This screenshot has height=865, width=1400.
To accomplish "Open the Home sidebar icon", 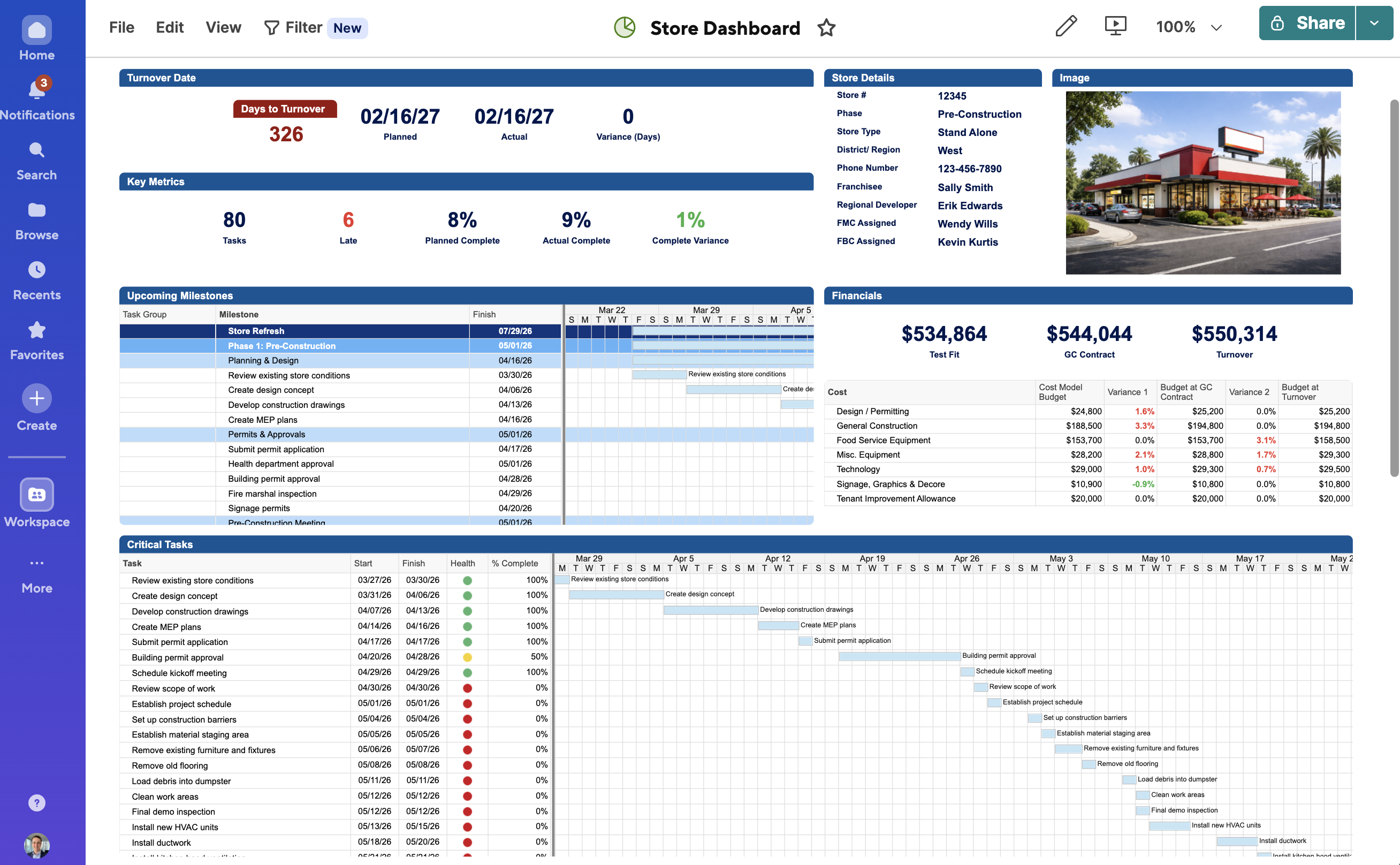I will click(x=36, y=31).
